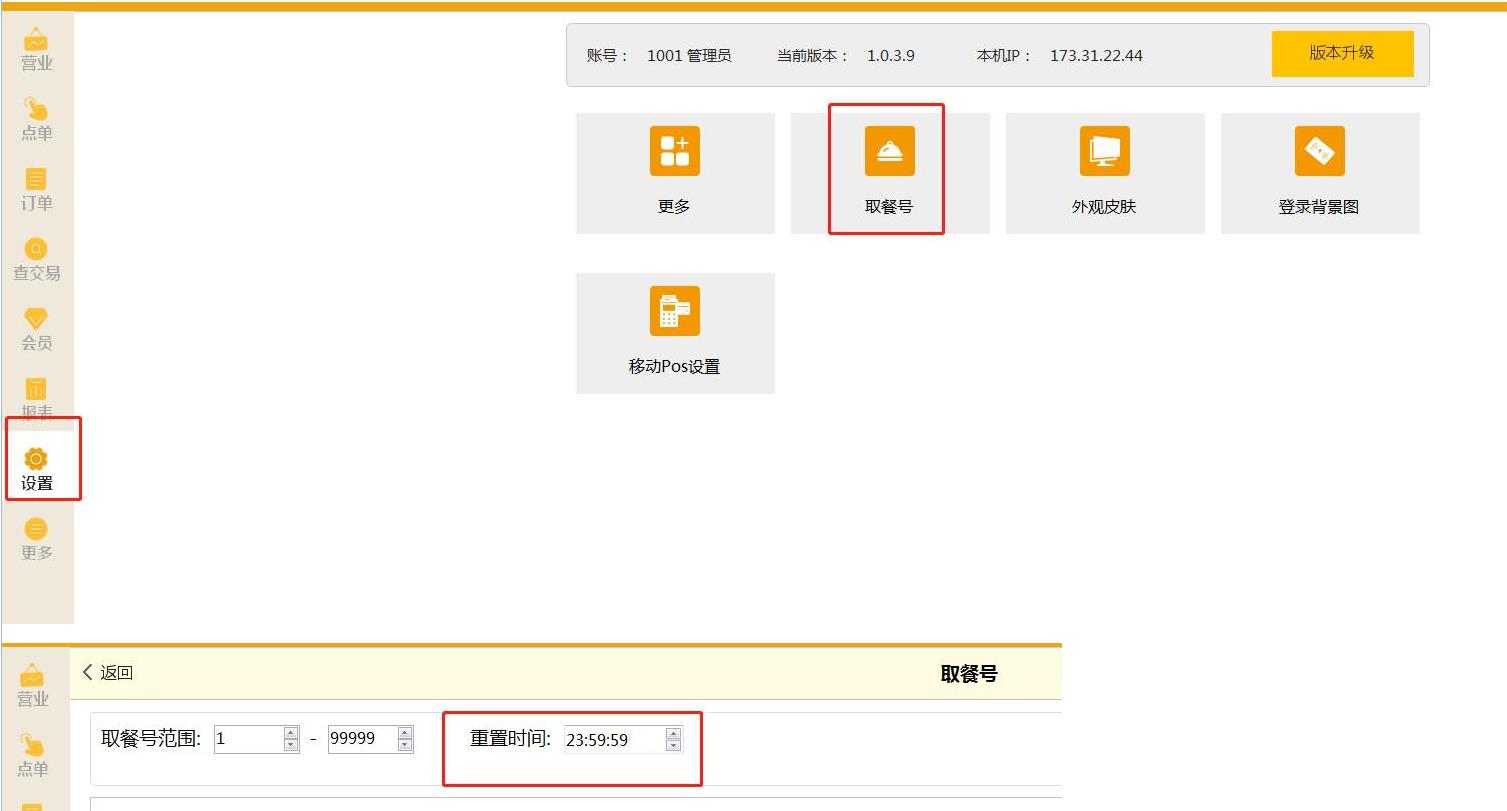The height and width of the screenshot is (811, 1507).
Task: Click the 版本升级 upgrade button
Action: [1342, 53]
